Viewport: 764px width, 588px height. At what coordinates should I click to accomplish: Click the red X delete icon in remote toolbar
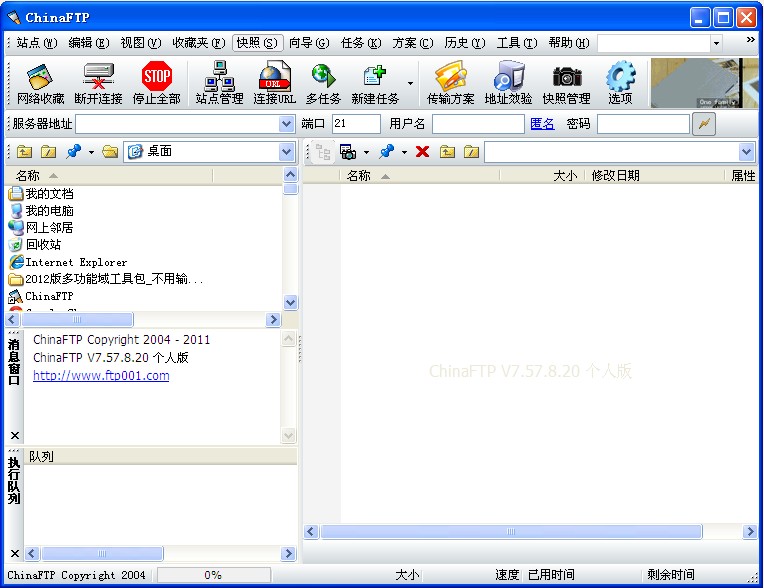(x=422, y=152)
